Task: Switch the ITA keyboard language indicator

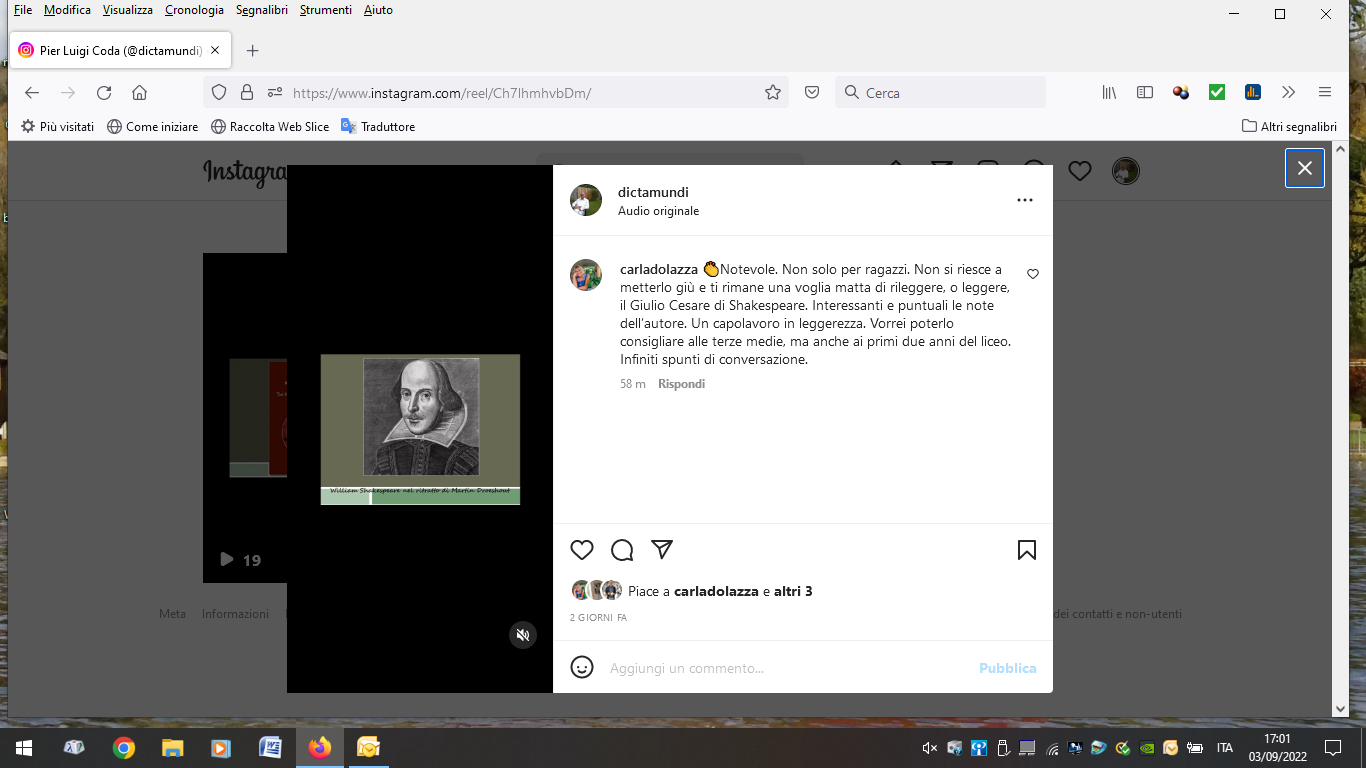Action: tap(1225, 747)
